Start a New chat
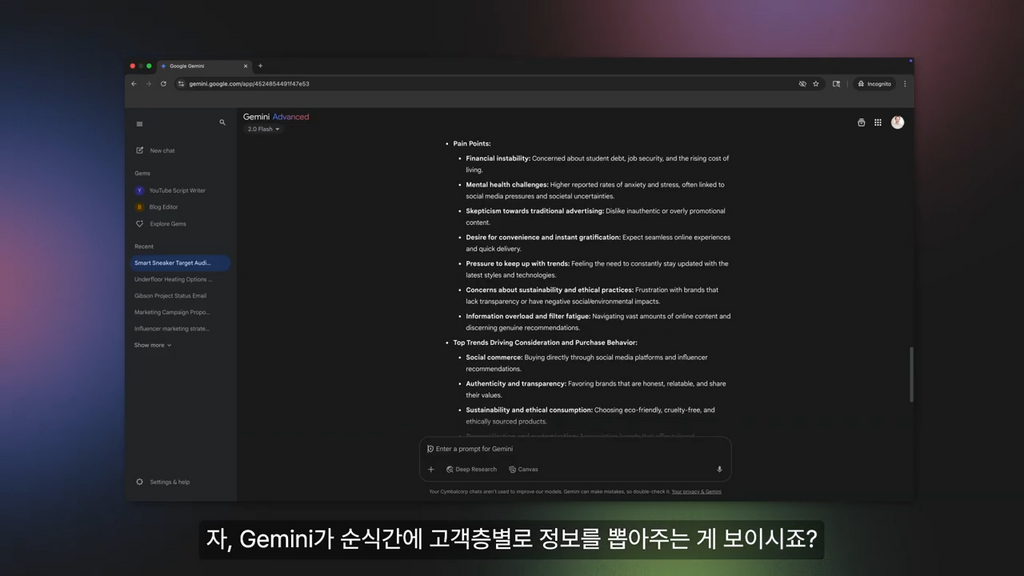This screenshot has height=576, width=1024. tap(162, 150)
